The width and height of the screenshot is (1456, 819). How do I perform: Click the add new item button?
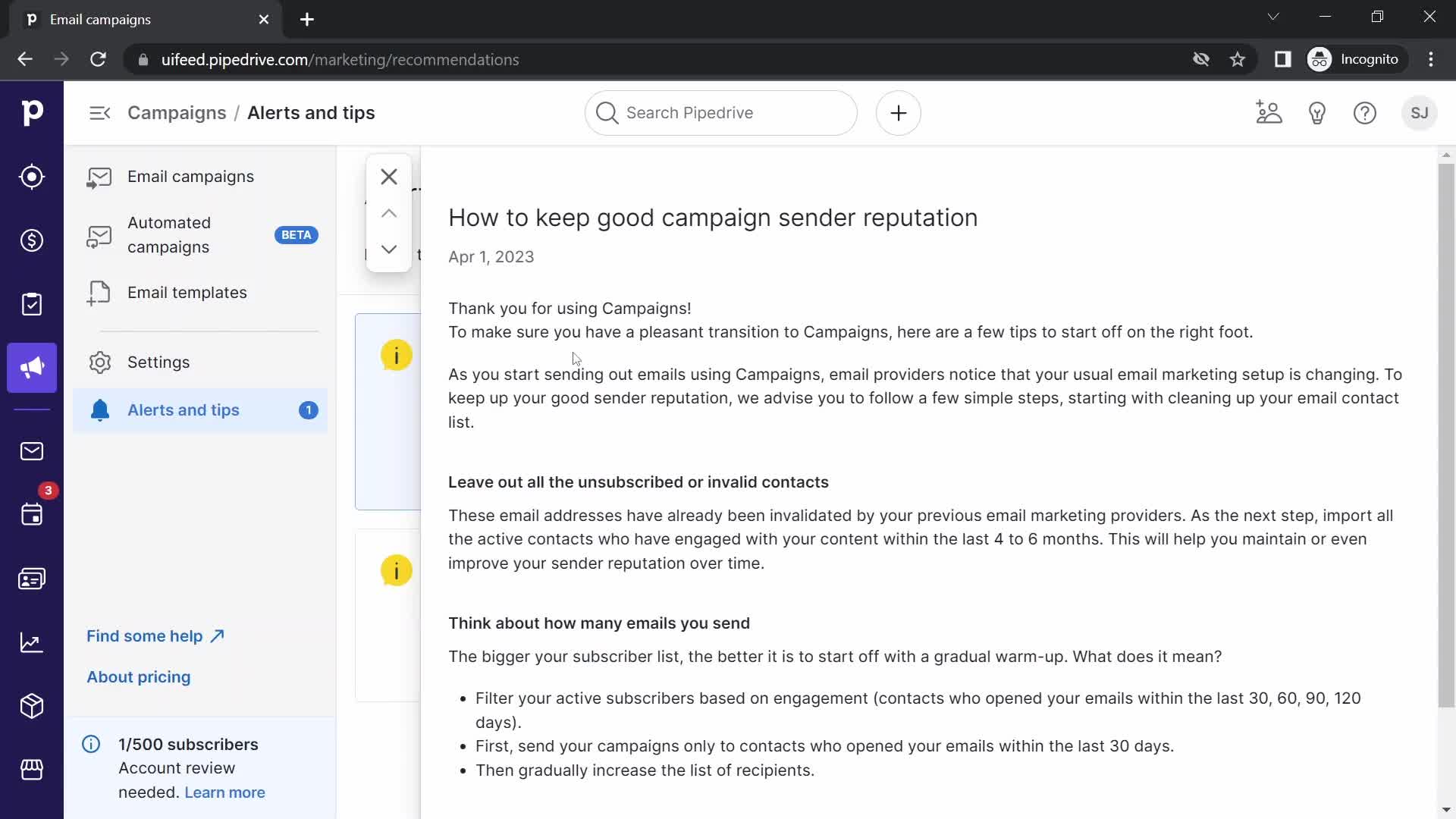(x=898, y=113)
